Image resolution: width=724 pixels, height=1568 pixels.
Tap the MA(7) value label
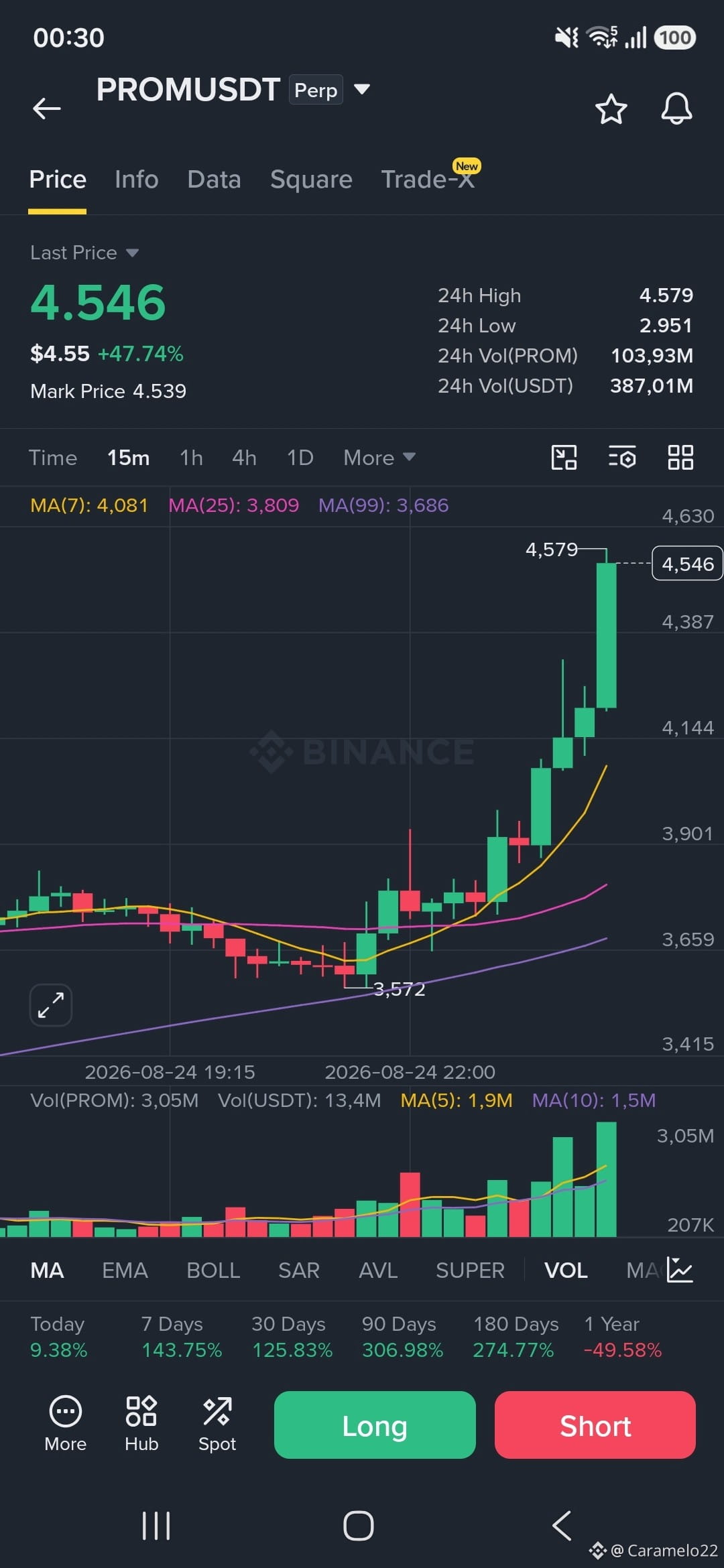[x=89, y=505]
